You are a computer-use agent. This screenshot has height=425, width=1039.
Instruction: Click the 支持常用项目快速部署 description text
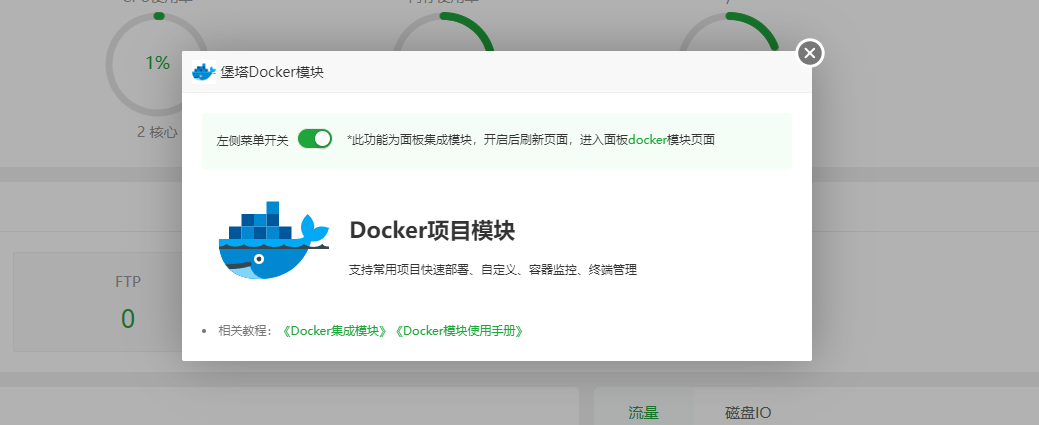tap(493, 270)
